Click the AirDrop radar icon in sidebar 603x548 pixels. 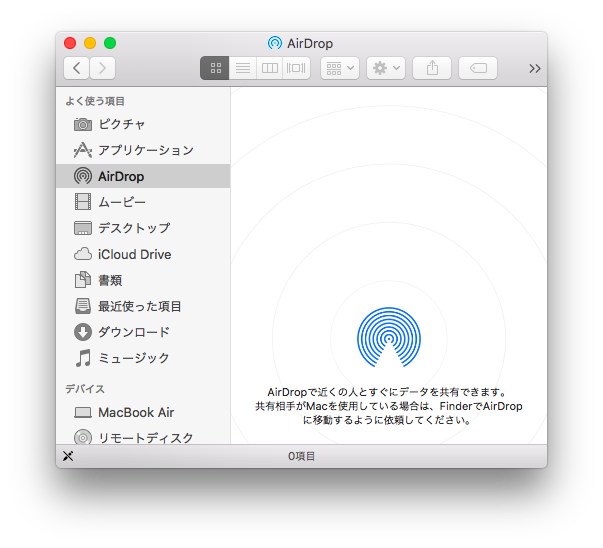click(83, 176)
